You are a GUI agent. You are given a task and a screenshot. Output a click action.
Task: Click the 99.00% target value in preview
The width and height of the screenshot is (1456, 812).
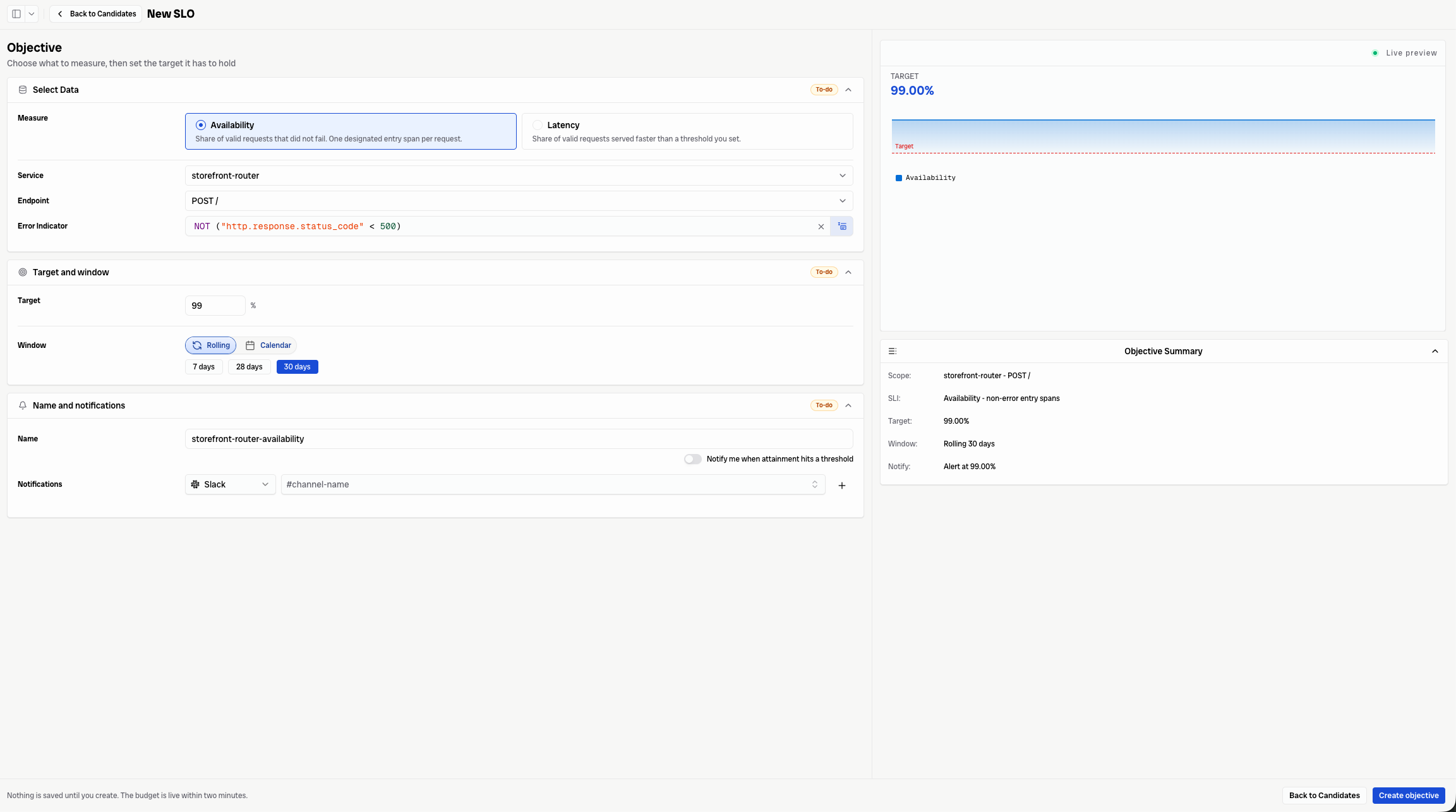pos(912,91)
